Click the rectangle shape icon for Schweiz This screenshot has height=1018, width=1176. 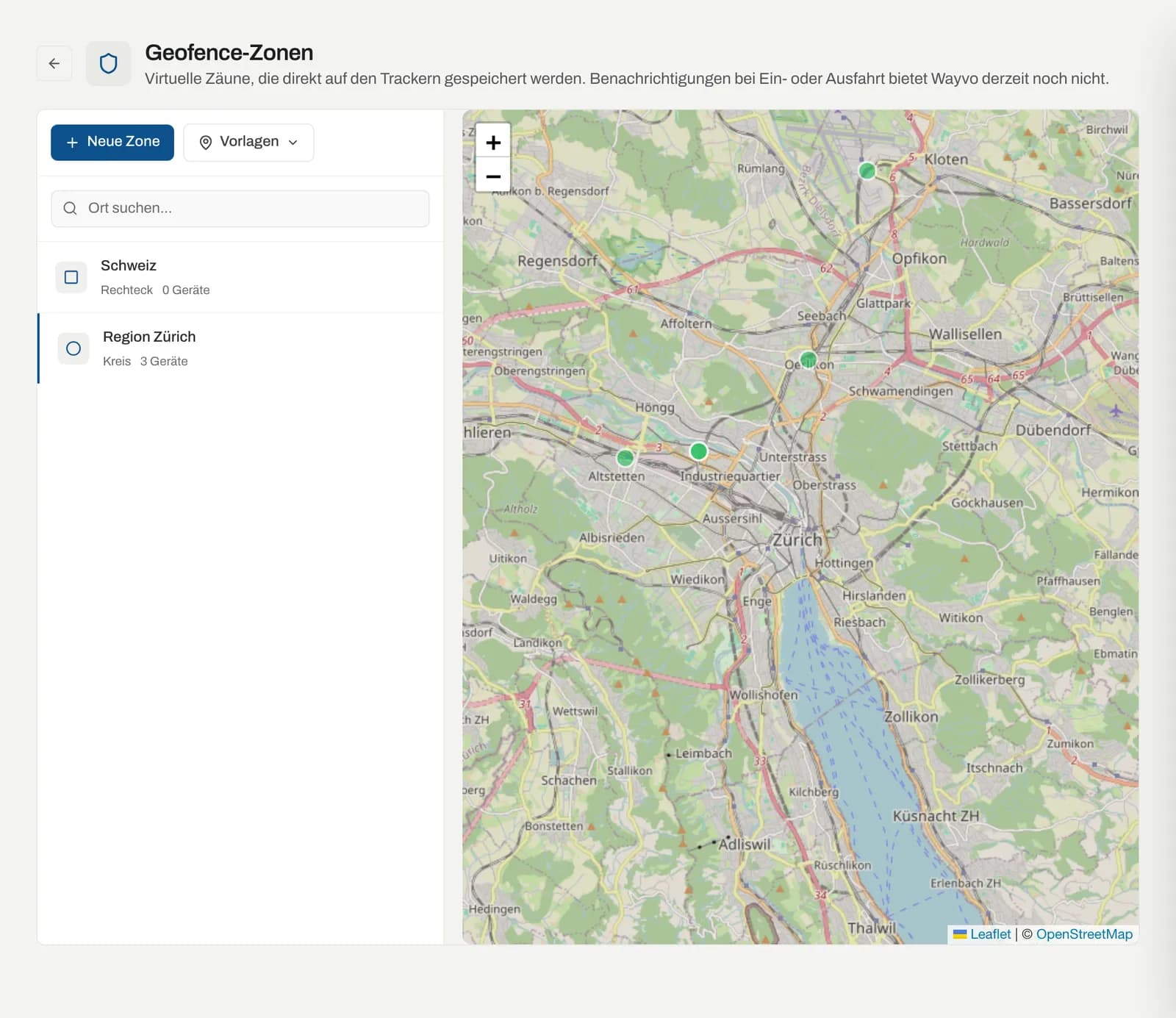pyautogui.click(x=71, y=277)
